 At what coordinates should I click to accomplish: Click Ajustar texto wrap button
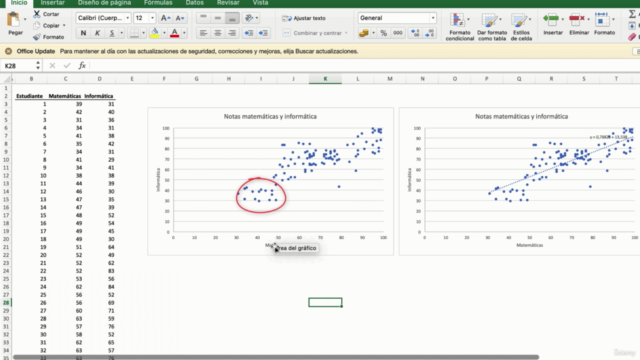(304, 18)
